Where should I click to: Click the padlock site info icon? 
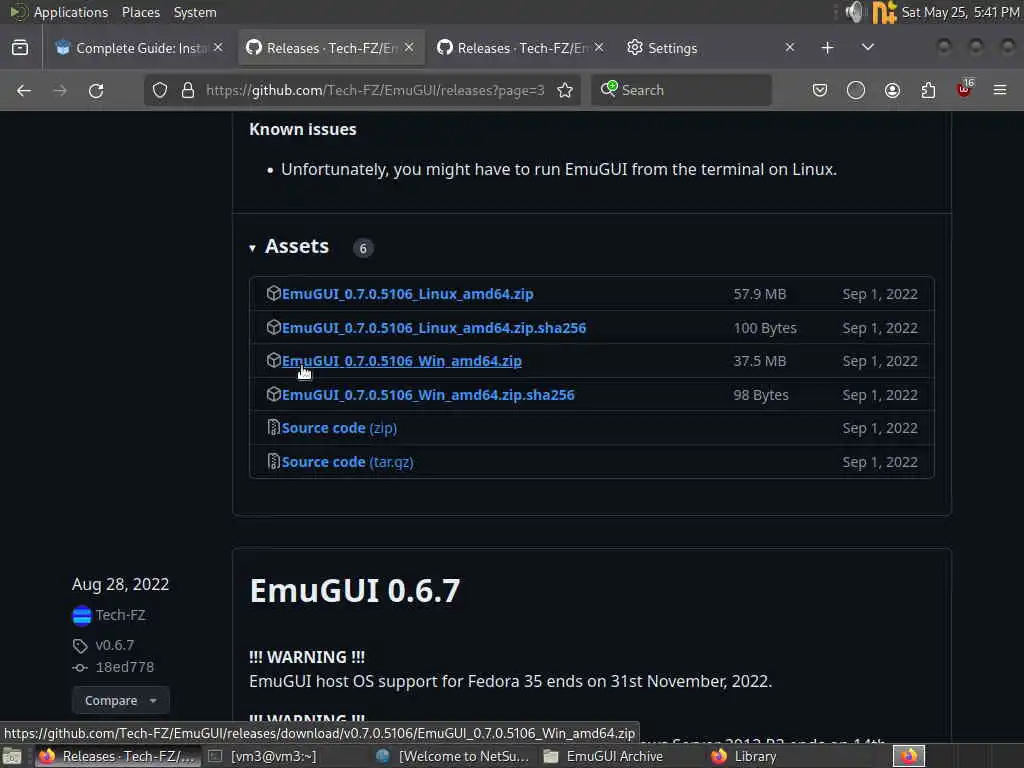coord(187,90)
